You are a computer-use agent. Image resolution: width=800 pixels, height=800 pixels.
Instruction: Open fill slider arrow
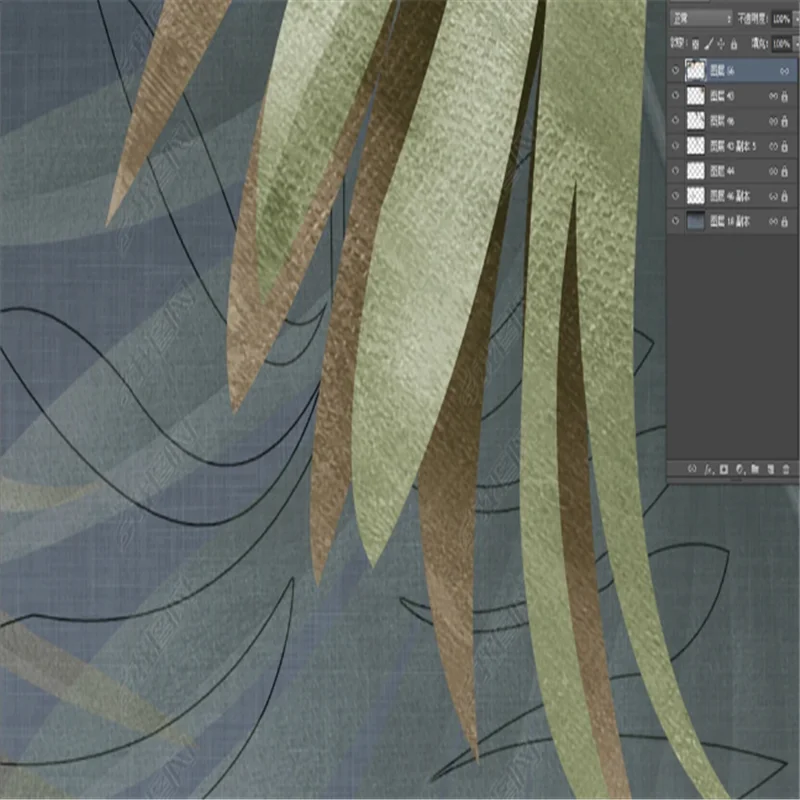point(796,44)
